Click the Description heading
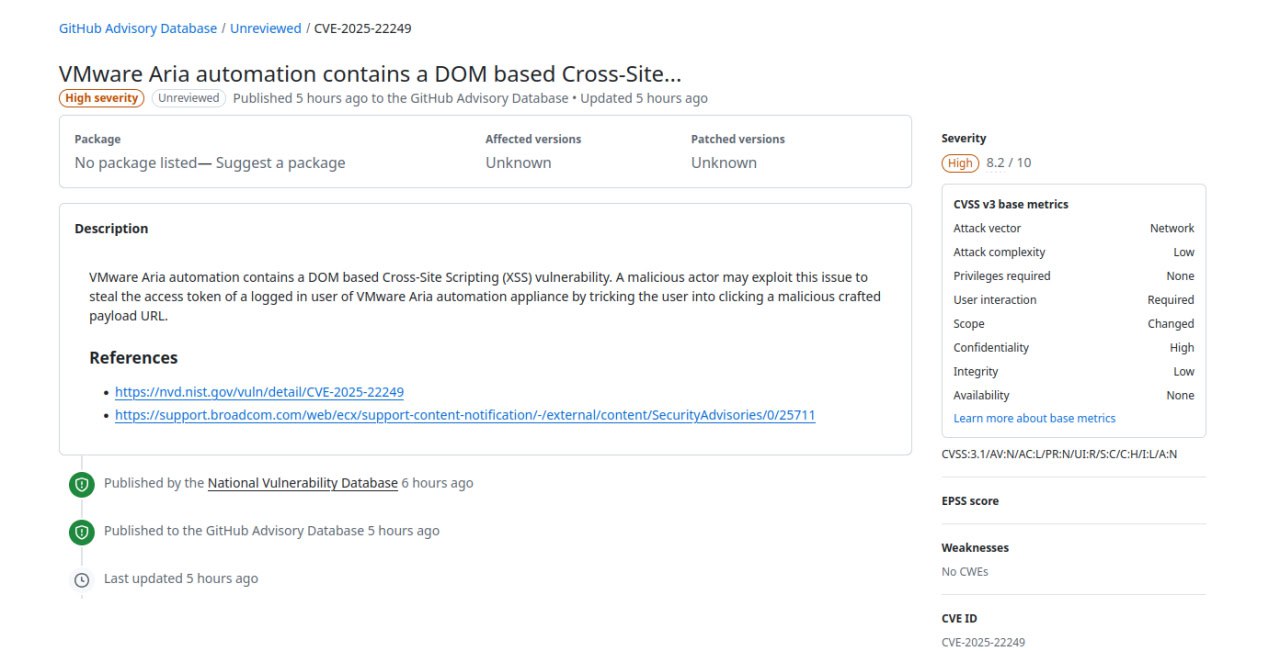Screen dimensions: 1280x651 point(111,229)
